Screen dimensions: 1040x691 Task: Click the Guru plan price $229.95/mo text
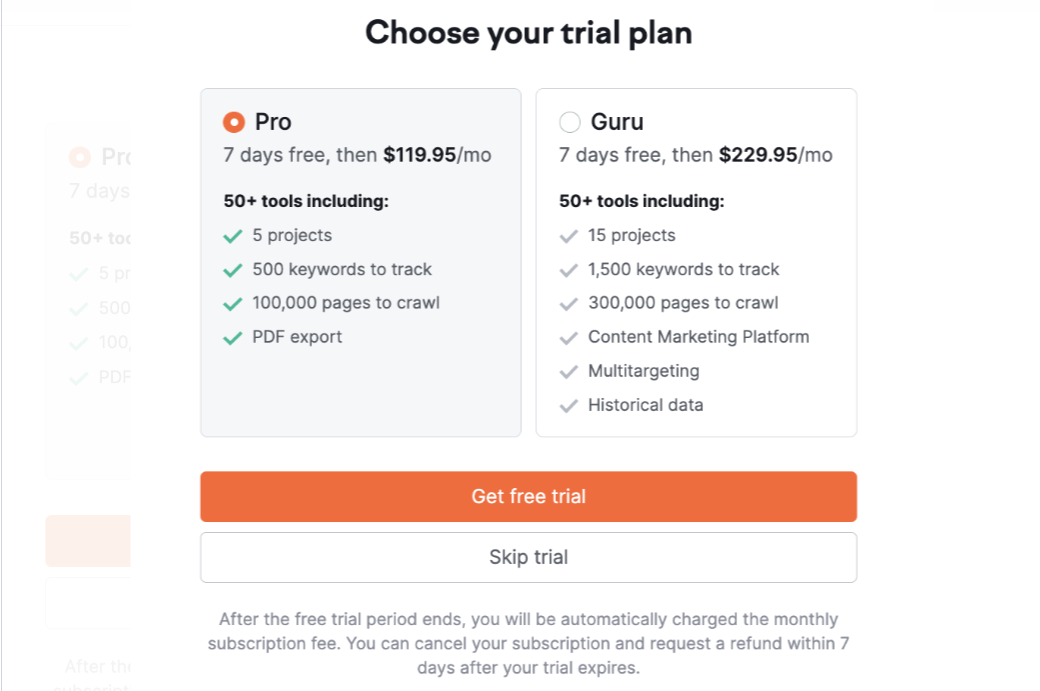tap(775, 155)
